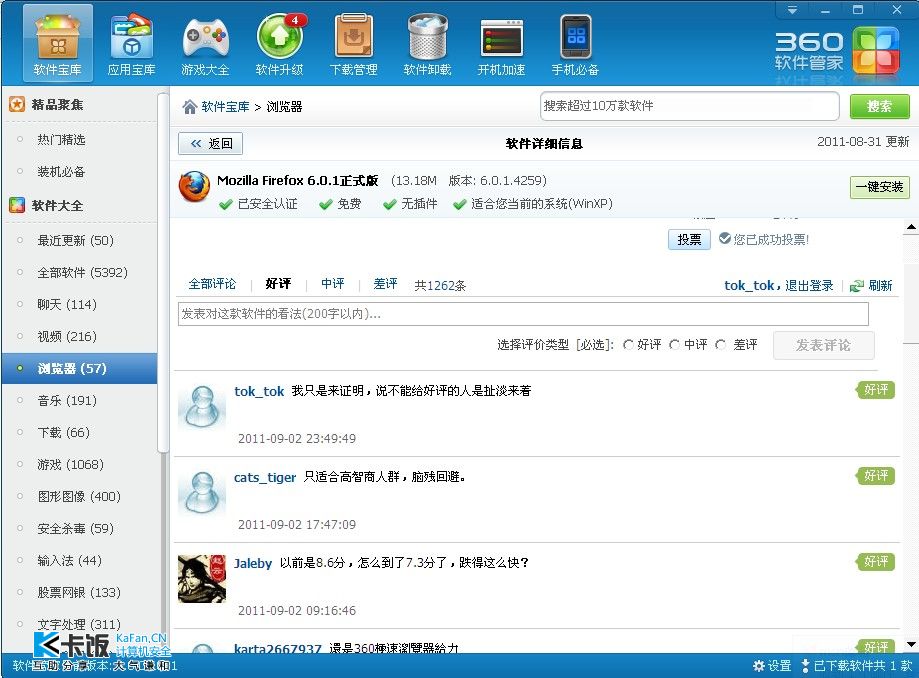This screenshot has height=678, width=919.
Task: Select the 中评 radio button for review type
Action: [x=675, y=345]
